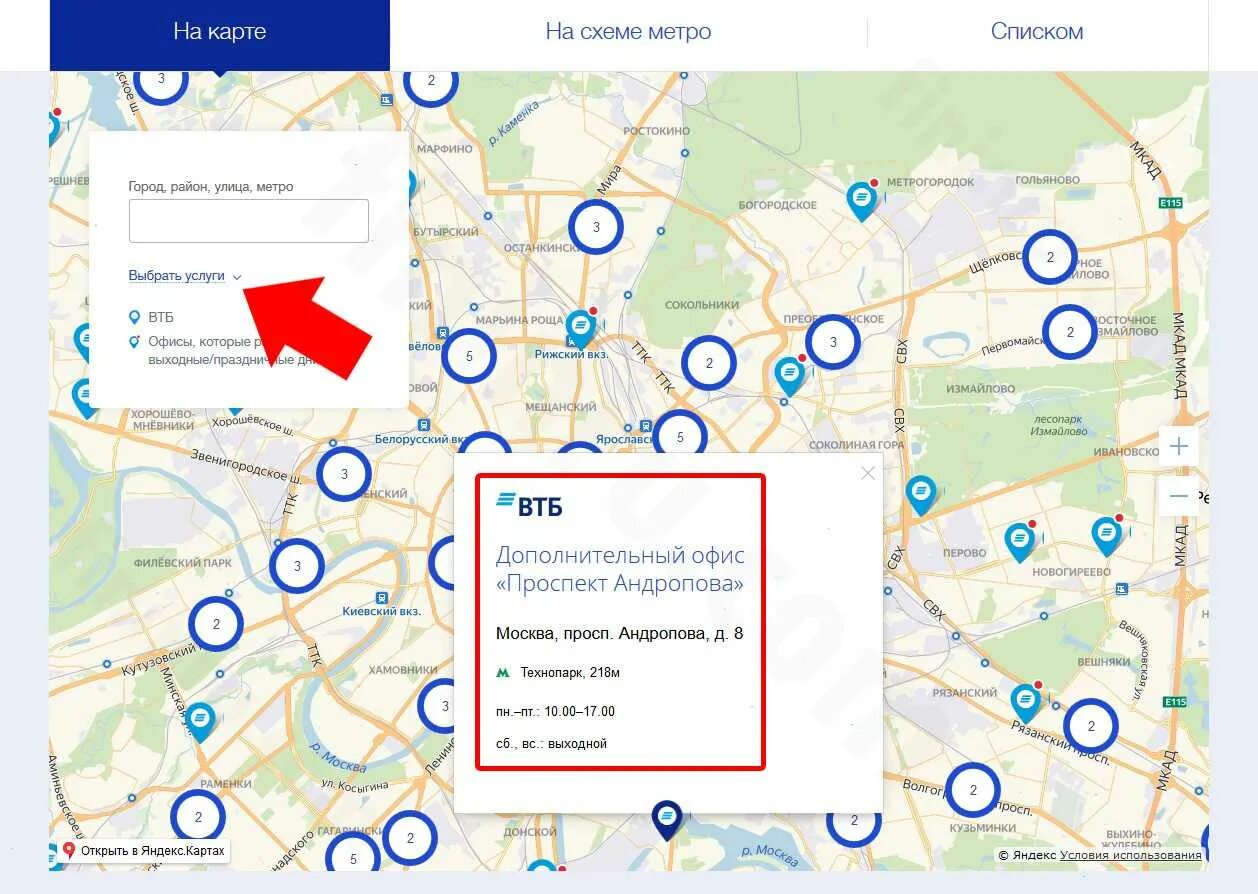Select the VTB pin below Преображенское label
The image size is (1258, 894).
pyautogui.click(x=790, y=375)
